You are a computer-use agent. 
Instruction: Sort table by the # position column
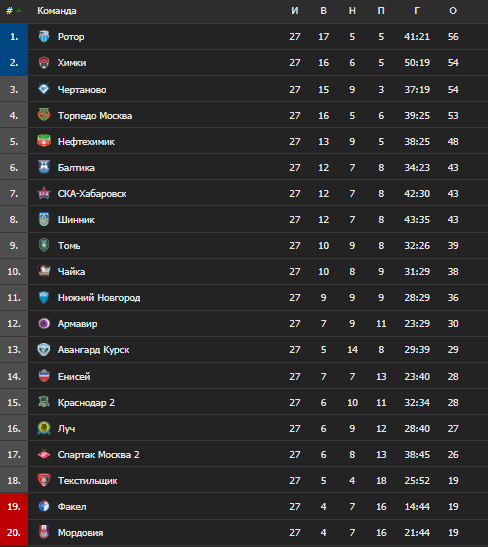14,11
